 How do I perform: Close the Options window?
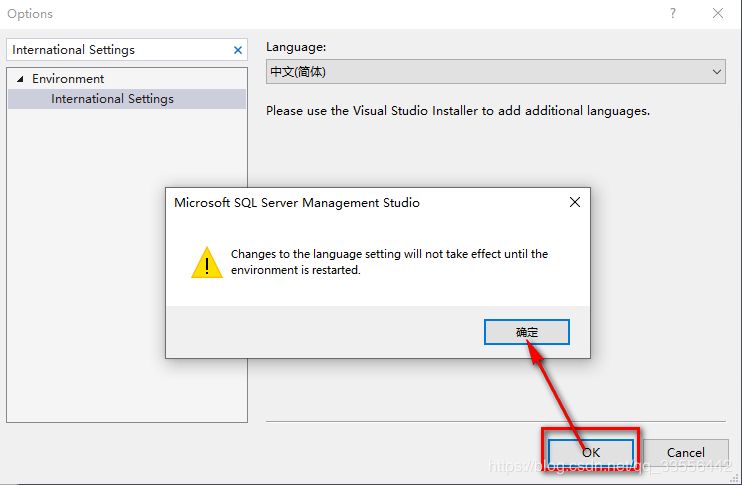[718, 13]
